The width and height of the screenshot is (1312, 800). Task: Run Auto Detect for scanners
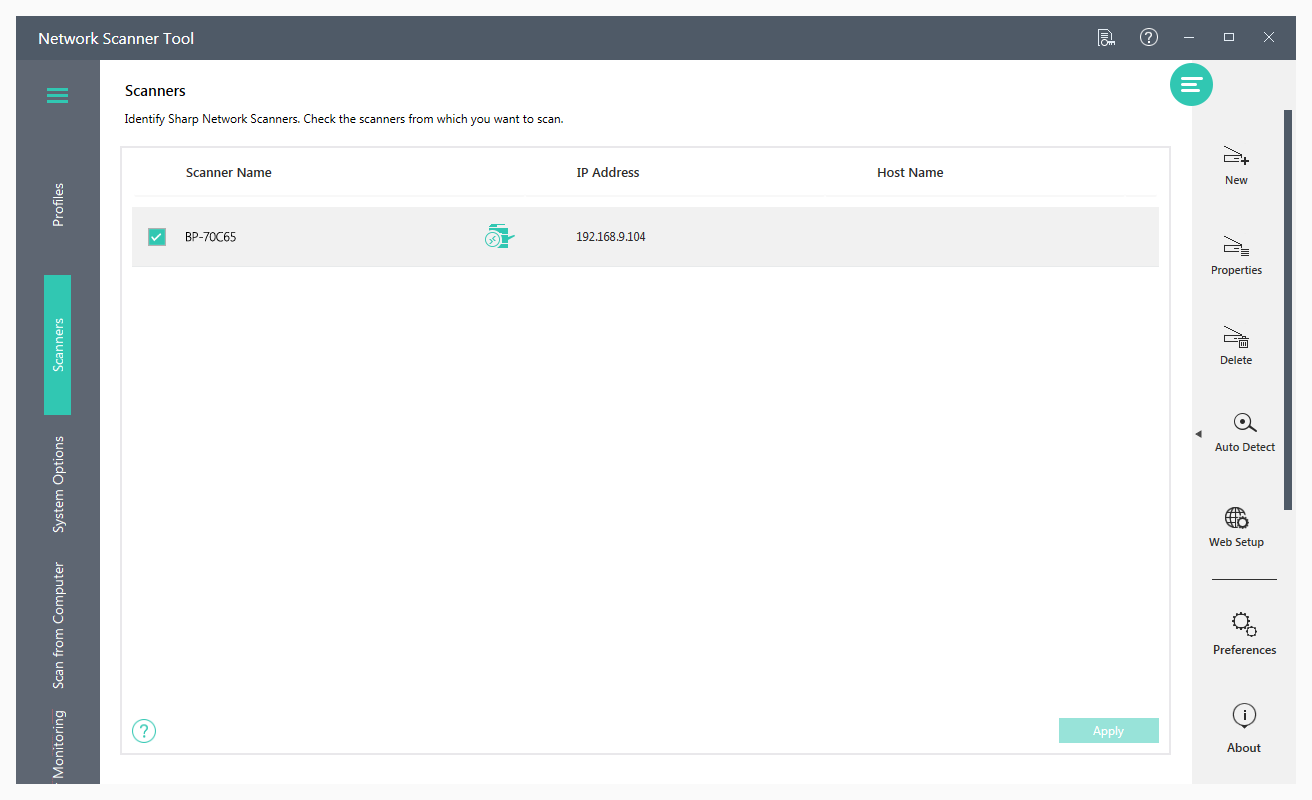(1245, 433)
